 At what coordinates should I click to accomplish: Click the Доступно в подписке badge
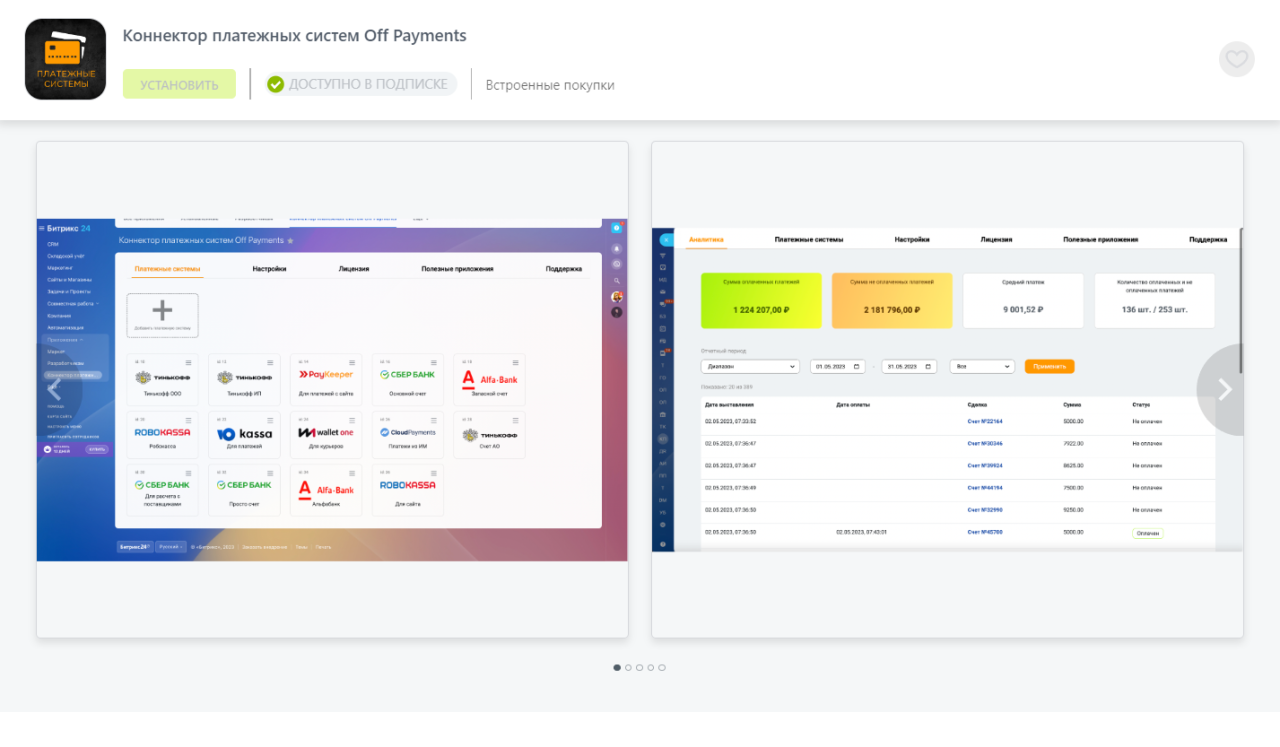361,84
